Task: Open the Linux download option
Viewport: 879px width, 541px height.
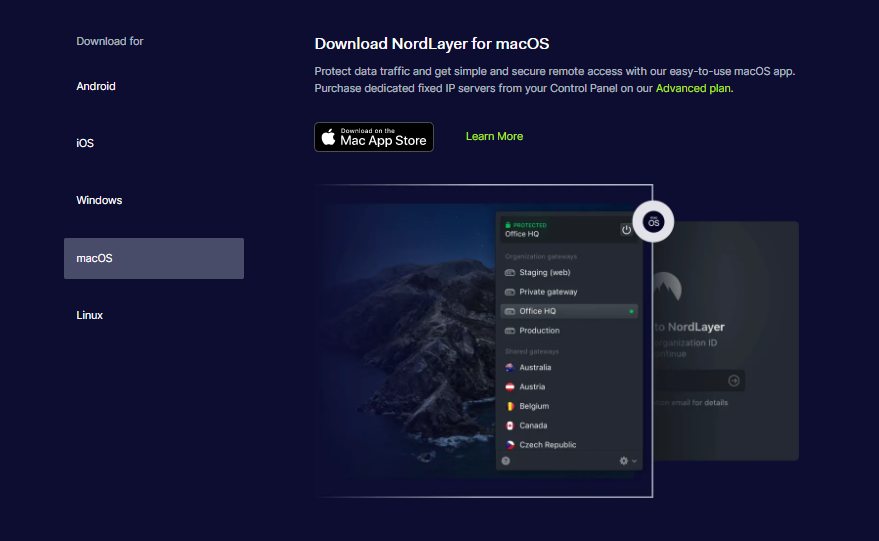Action: 90,315
